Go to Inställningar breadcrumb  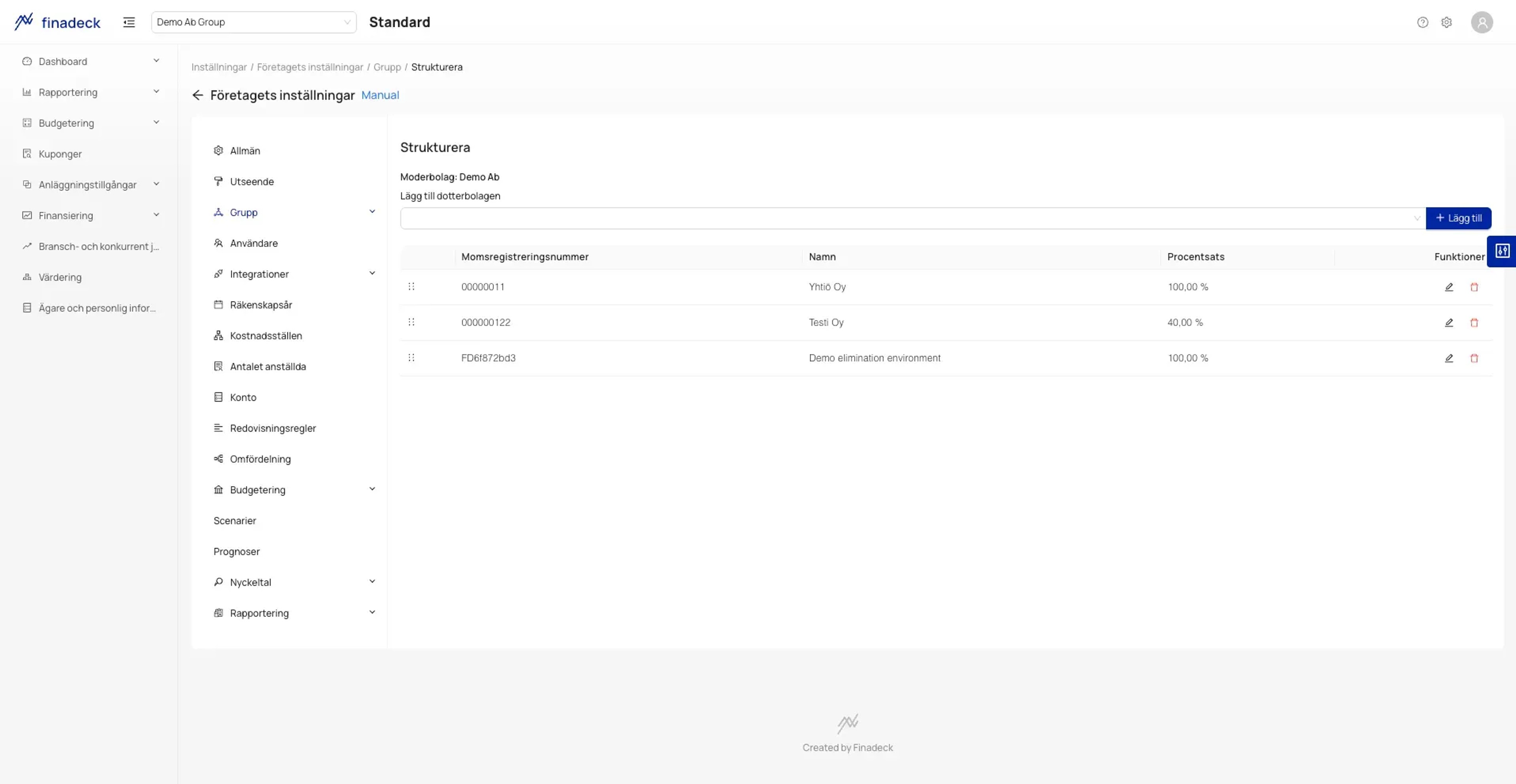(219, 67)
